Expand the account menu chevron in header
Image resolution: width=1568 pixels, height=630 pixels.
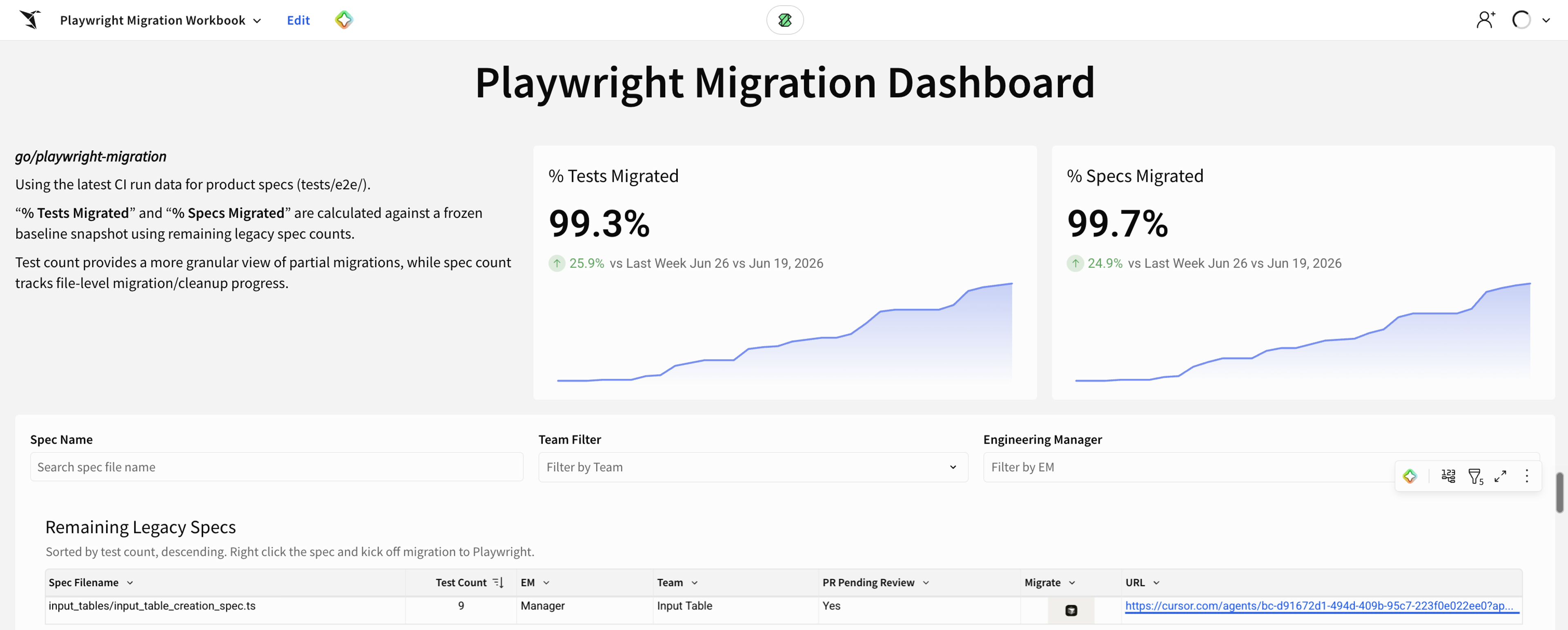point(1546,20)
